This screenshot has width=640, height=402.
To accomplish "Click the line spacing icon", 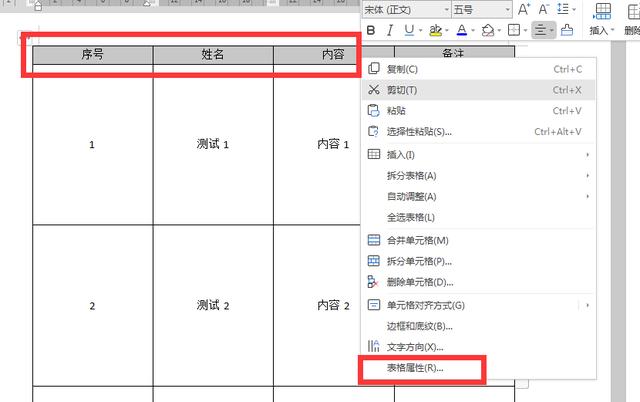I will pyautogui.click(x=563, y=9).
